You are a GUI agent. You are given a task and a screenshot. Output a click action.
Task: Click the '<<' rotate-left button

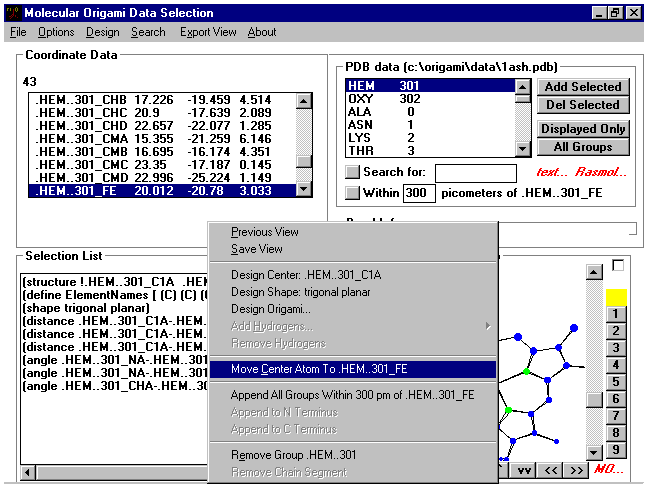point(550,469)
